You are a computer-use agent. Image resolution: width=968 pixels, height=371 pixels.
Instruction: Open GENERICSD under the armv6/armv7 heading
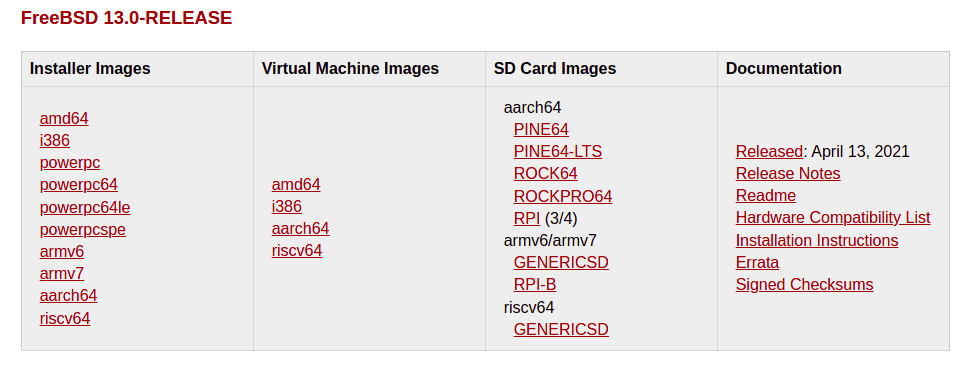(x=561, y=262)
